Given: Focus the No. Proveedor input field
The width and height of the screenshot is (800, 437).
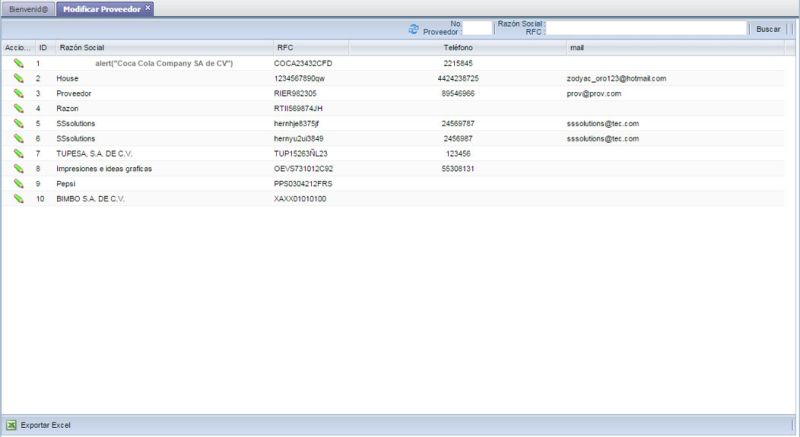Looking at the screenshot, I should tap(477, 29).
